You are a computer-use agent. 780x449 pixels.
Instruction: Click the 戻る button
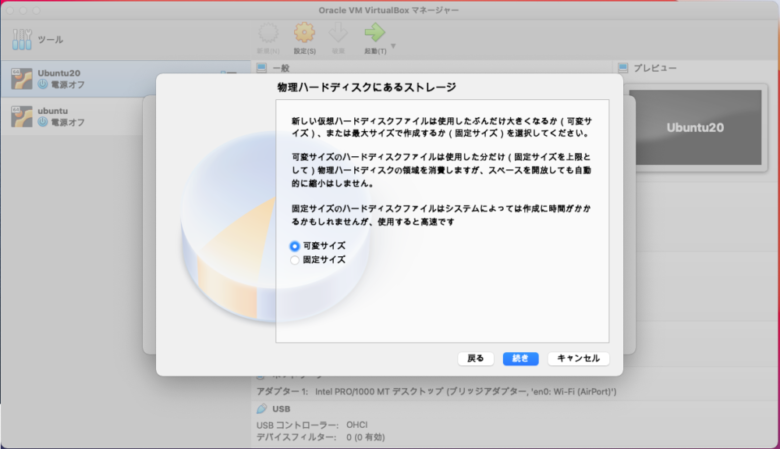(476, 359)
